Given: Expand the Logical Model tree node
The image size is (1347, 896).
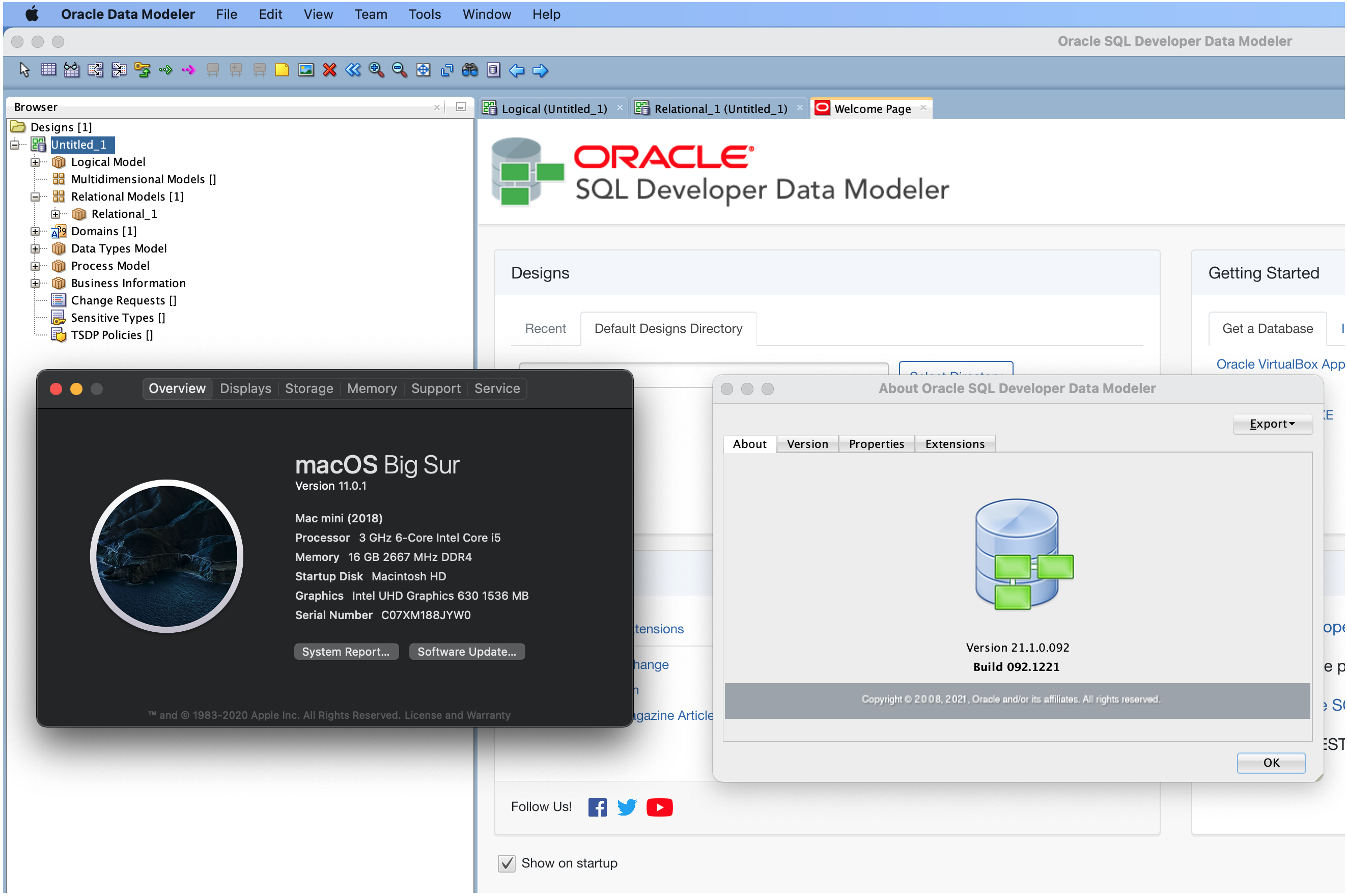Looking at the screenshot, I should [36, 162].
